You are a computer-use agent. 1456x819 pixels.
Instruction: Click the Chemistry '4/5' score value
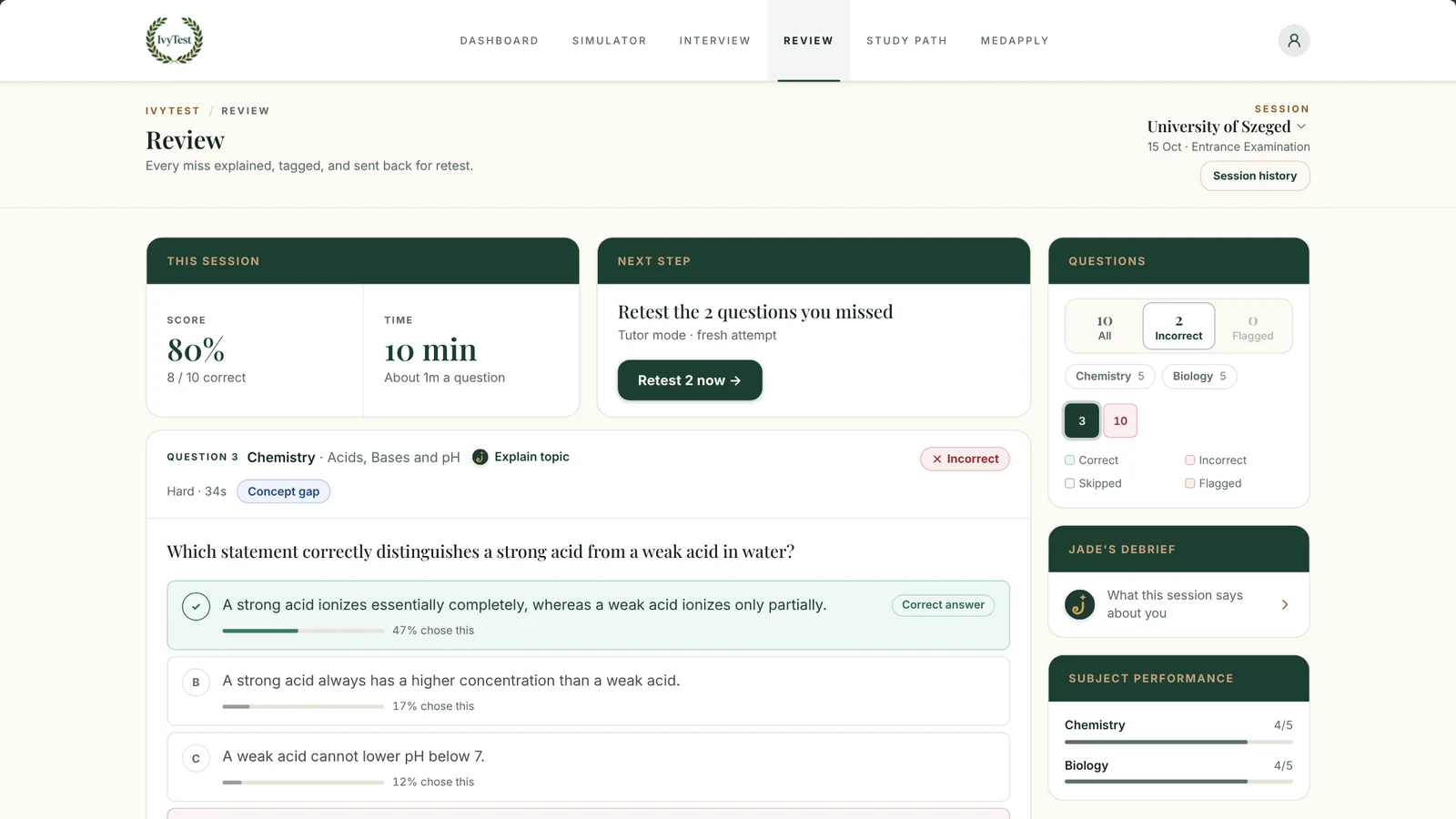click(x=1283, y=725)
